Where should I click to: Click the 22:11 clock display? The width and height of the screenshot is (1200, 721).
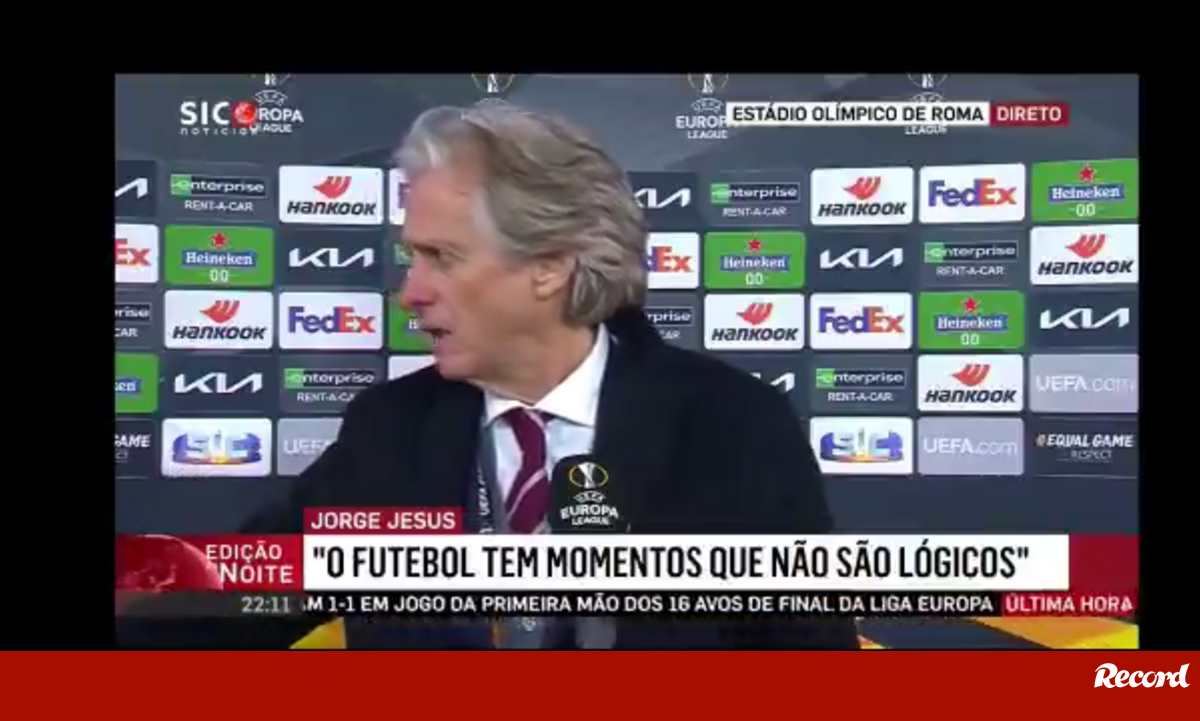pos(264,604)
